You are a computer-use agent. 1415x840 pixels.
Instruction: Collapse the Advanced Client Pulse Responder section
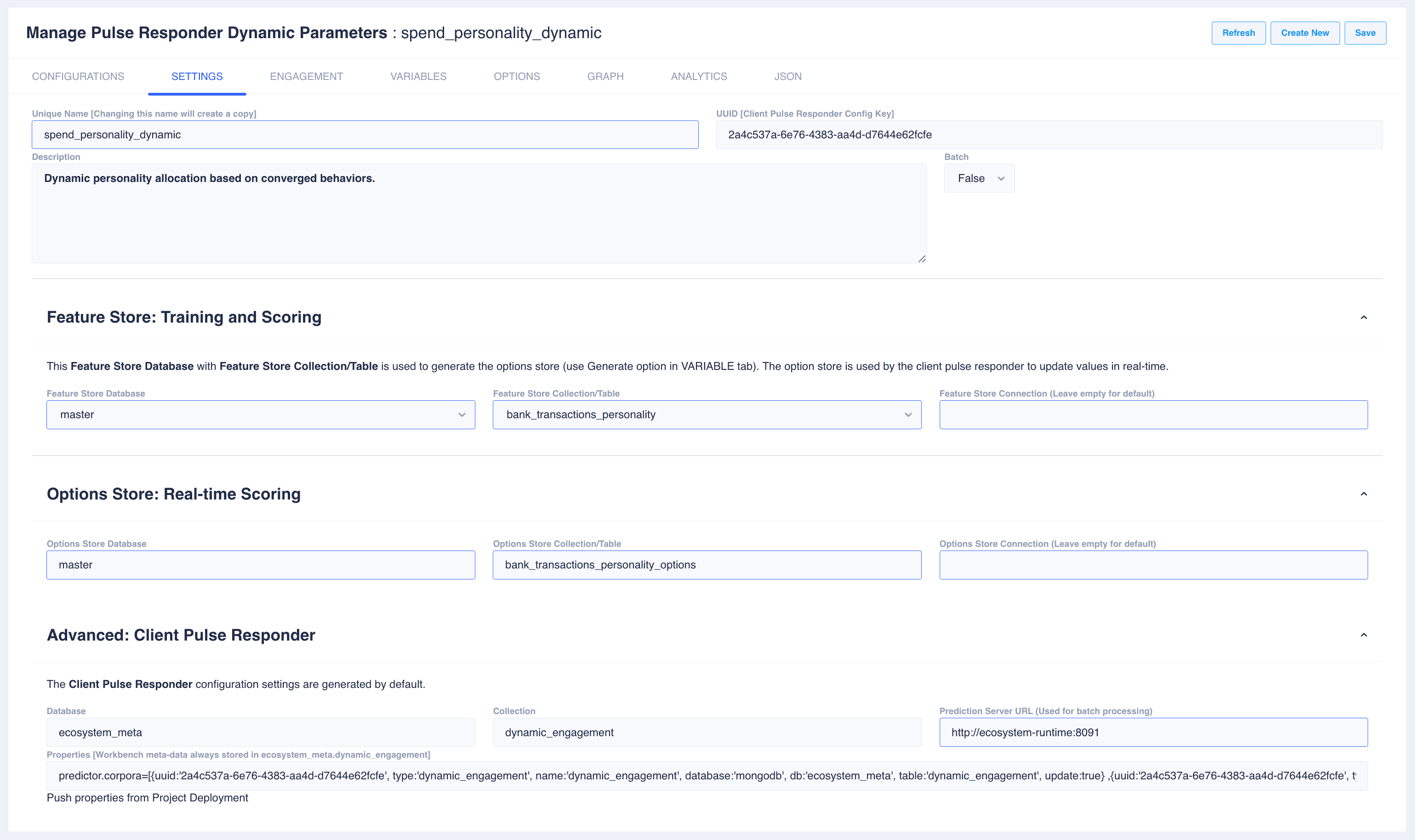click(x=1364, y=635)
